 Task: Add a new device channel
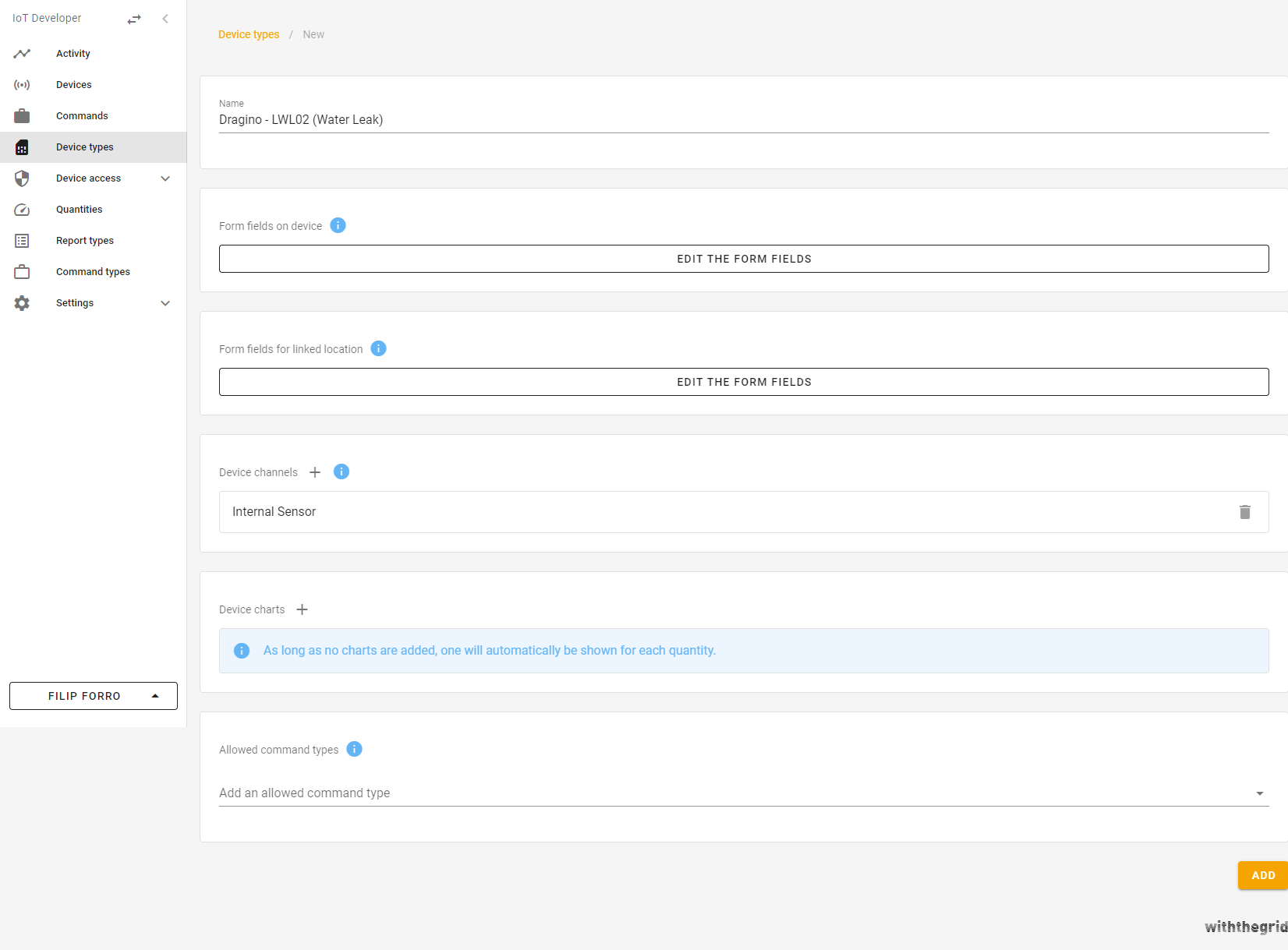click(x=315, y=472)
